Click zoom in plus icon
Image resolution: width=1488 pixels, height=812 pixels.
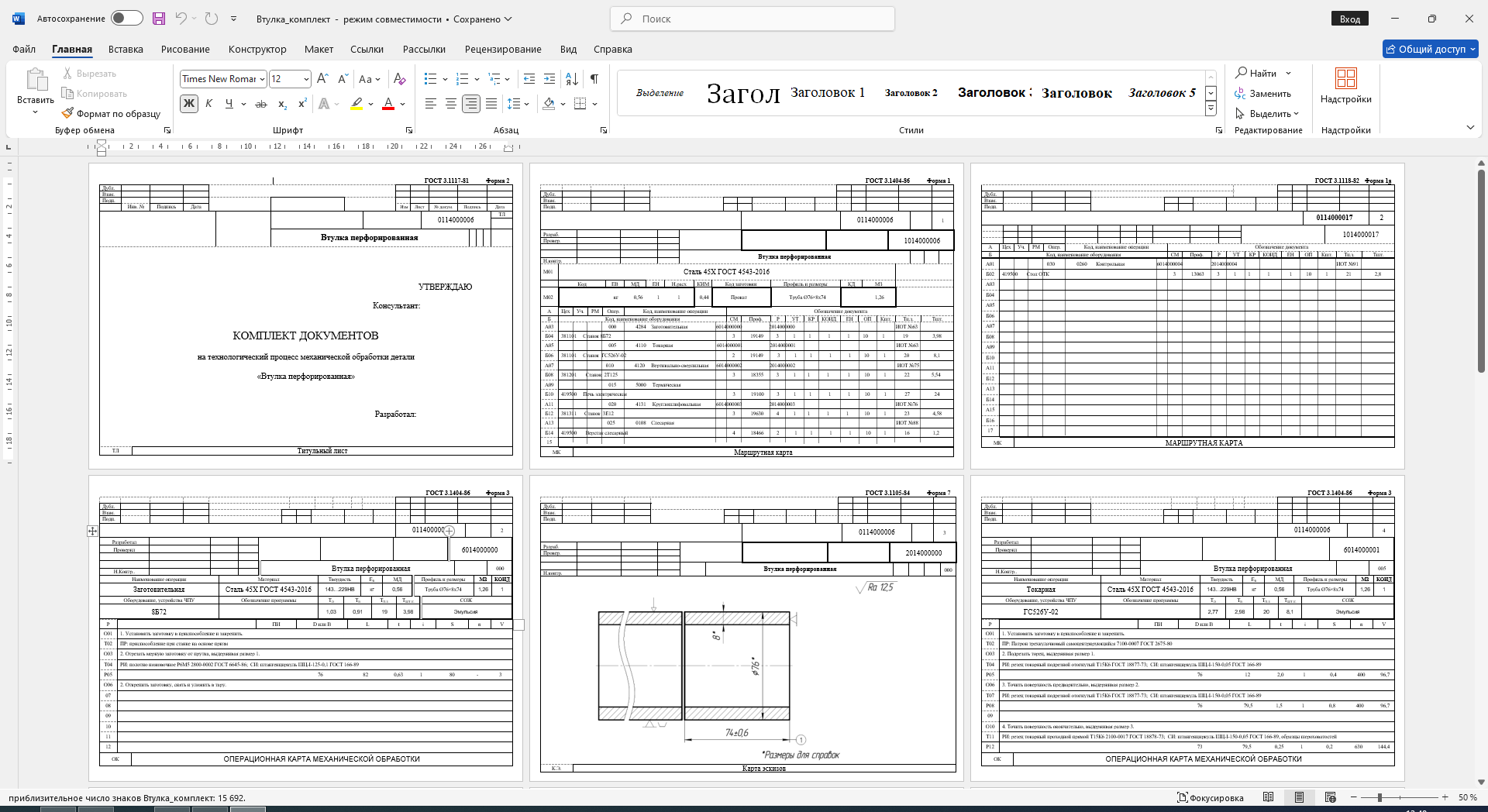click(1445, 797)
